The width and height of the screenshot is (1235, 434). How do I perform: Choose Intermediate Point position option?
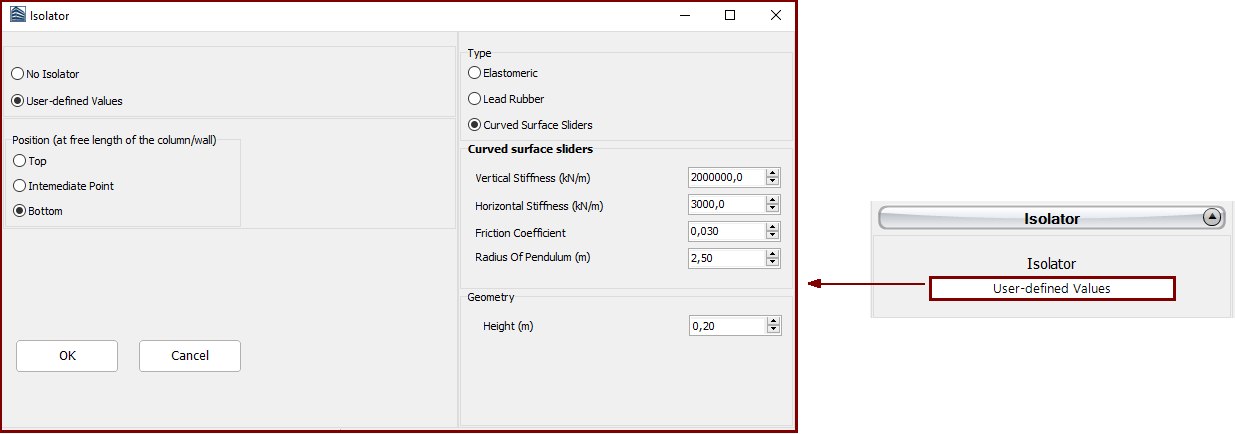20,186
